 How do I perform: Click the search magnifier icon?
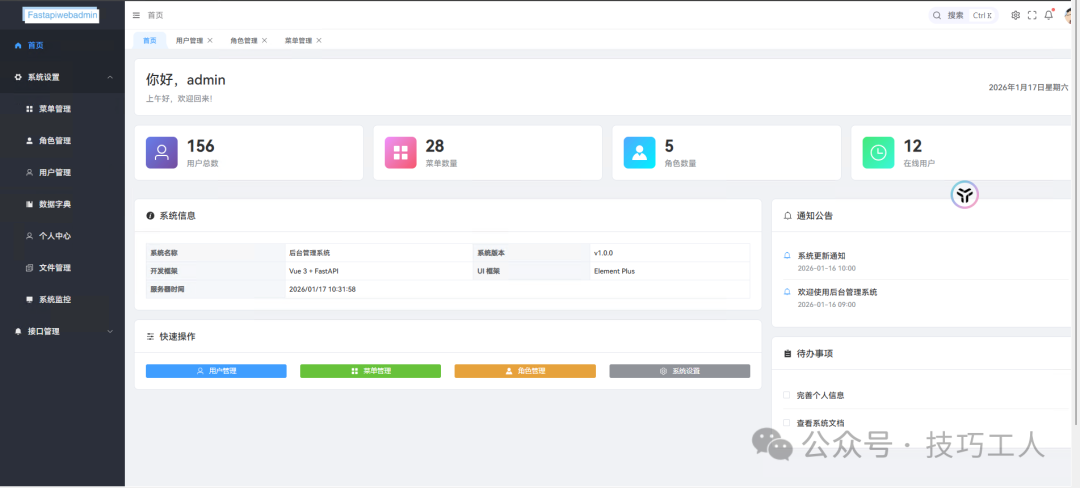937,15
